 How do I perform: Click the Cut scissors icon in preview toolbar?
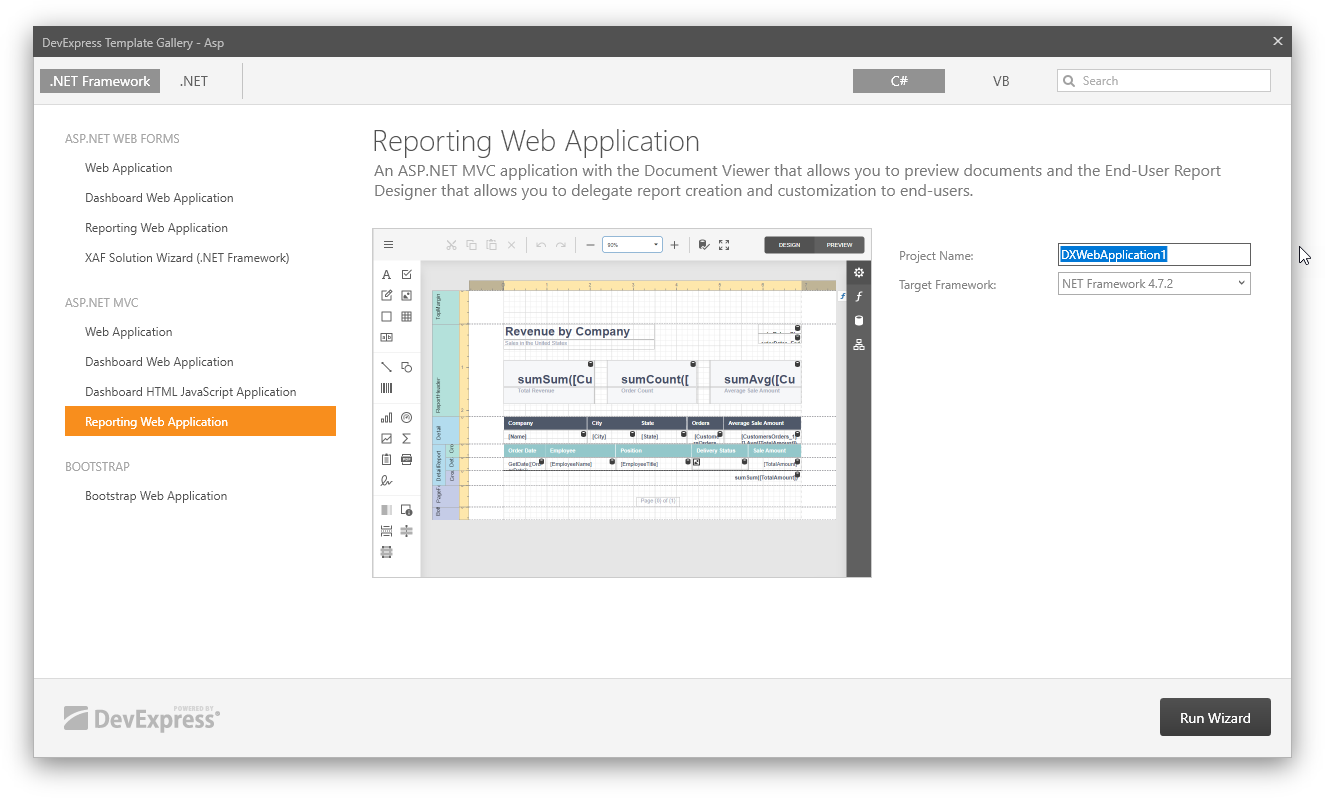pos(451,245)
